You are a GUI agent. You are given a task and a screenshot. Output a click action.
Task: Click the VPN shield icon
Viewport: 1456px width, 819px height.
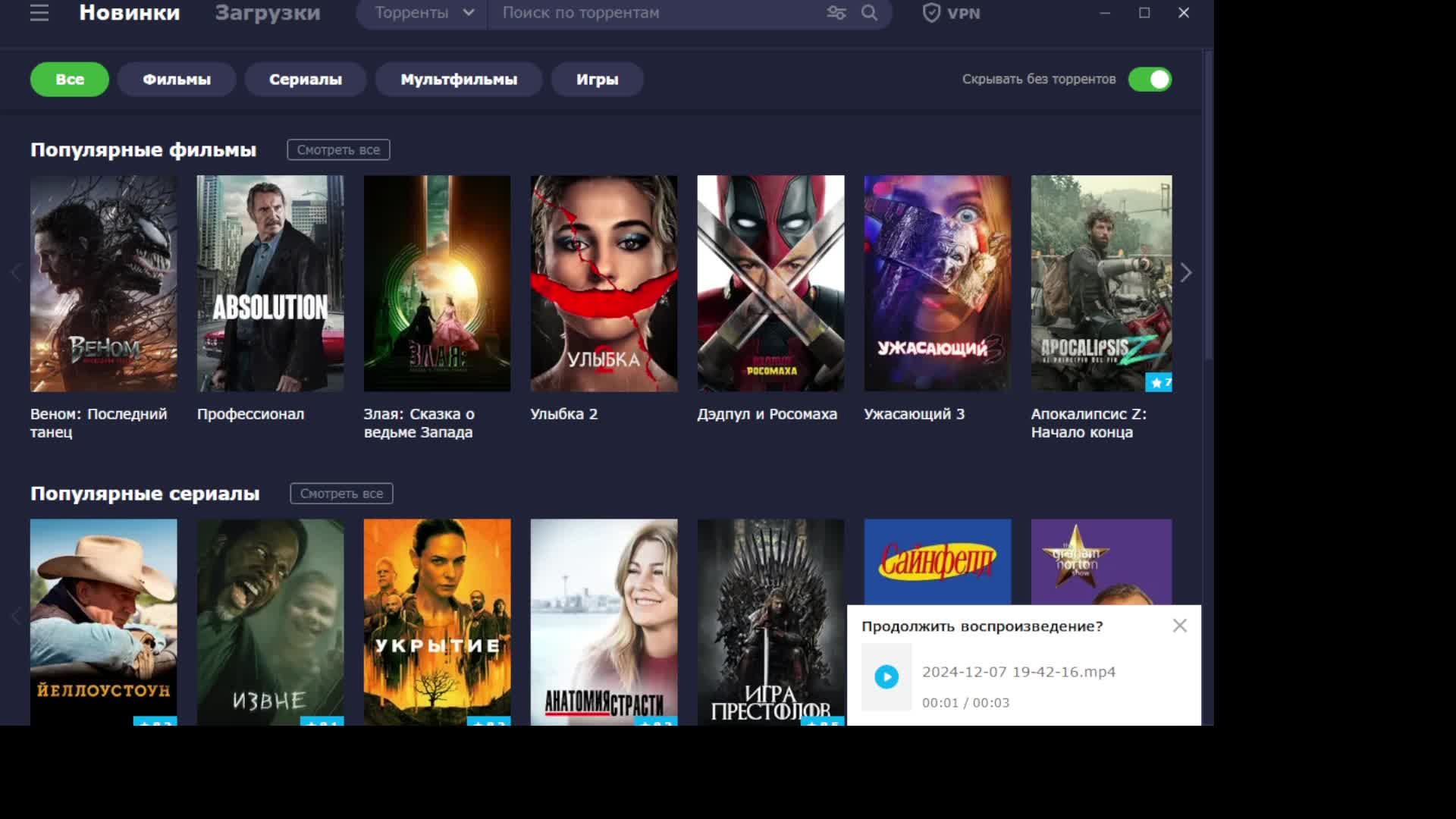tap(931, 13)
